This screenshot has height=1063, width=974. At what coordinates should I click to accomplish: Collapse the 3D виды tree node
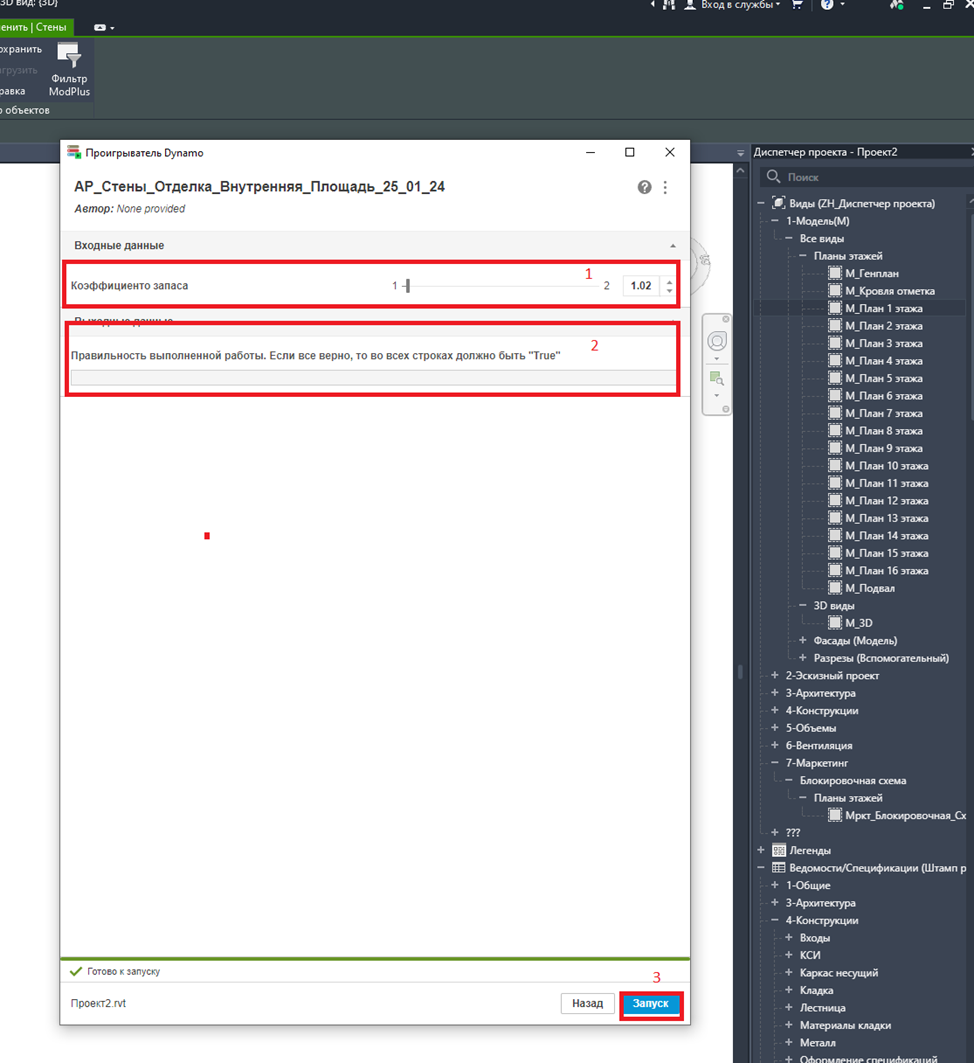[x=803, y=605]
